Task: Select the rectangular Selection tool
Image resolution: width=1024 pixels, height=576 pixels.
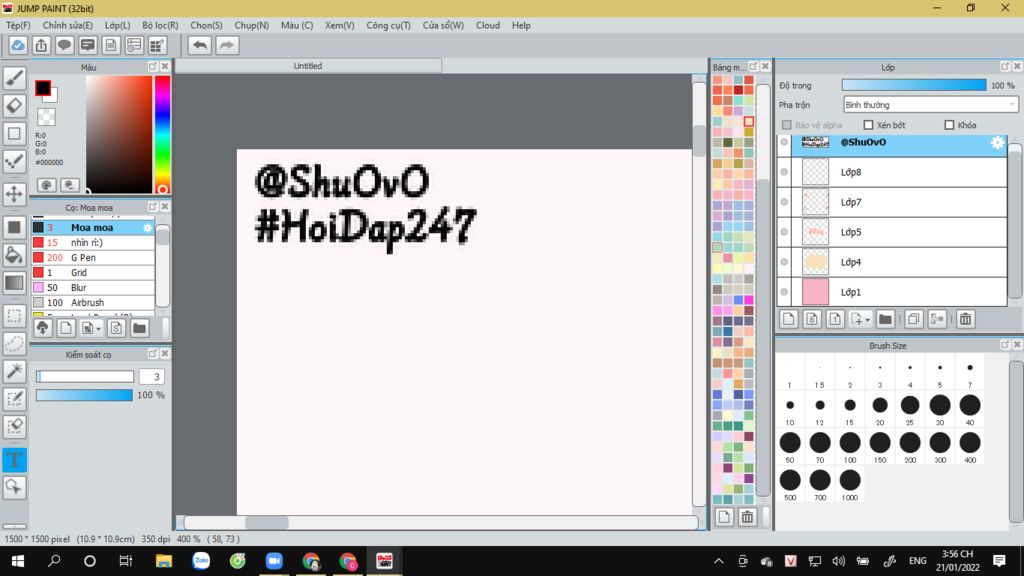Action: (x=14, y=316)
